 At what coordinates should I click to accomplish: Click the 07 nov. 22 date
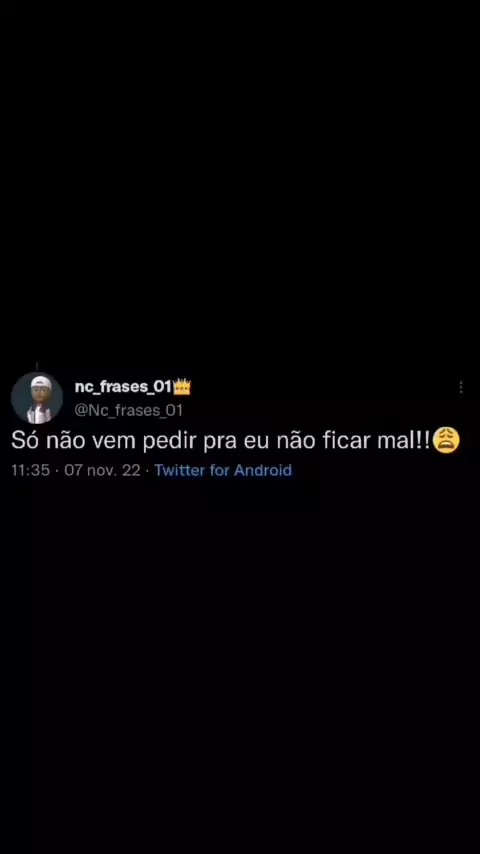pyautogui.click(x=102, y=470)
